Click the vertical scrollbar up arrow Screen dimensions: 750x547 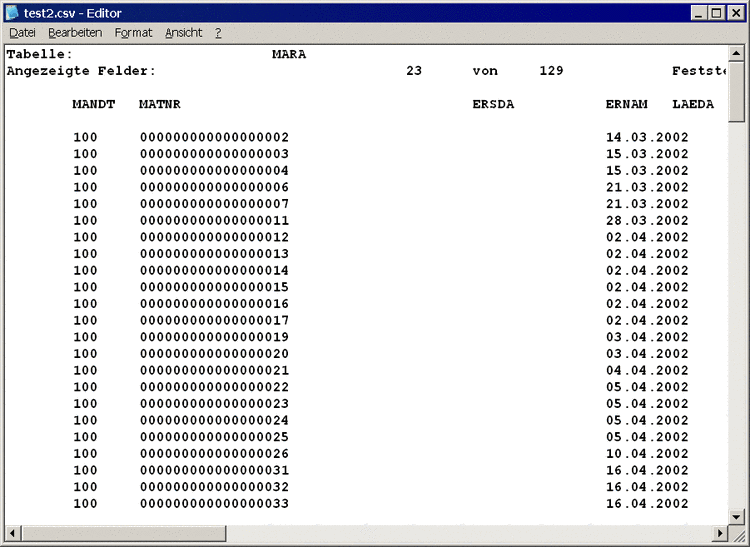pos(736,54)
